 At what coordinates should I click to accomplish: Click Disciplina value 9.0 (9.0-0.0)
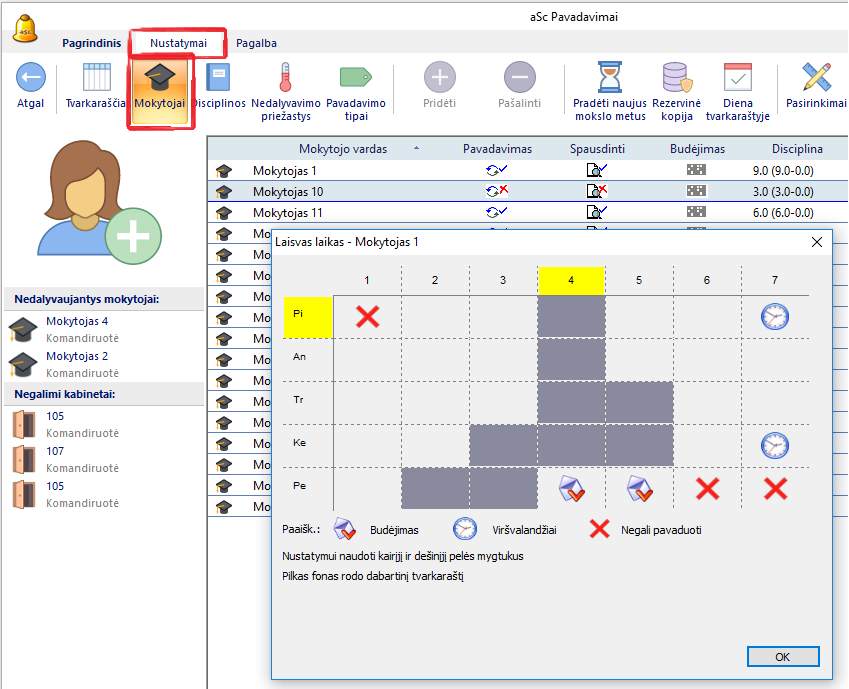pos(783,171)
